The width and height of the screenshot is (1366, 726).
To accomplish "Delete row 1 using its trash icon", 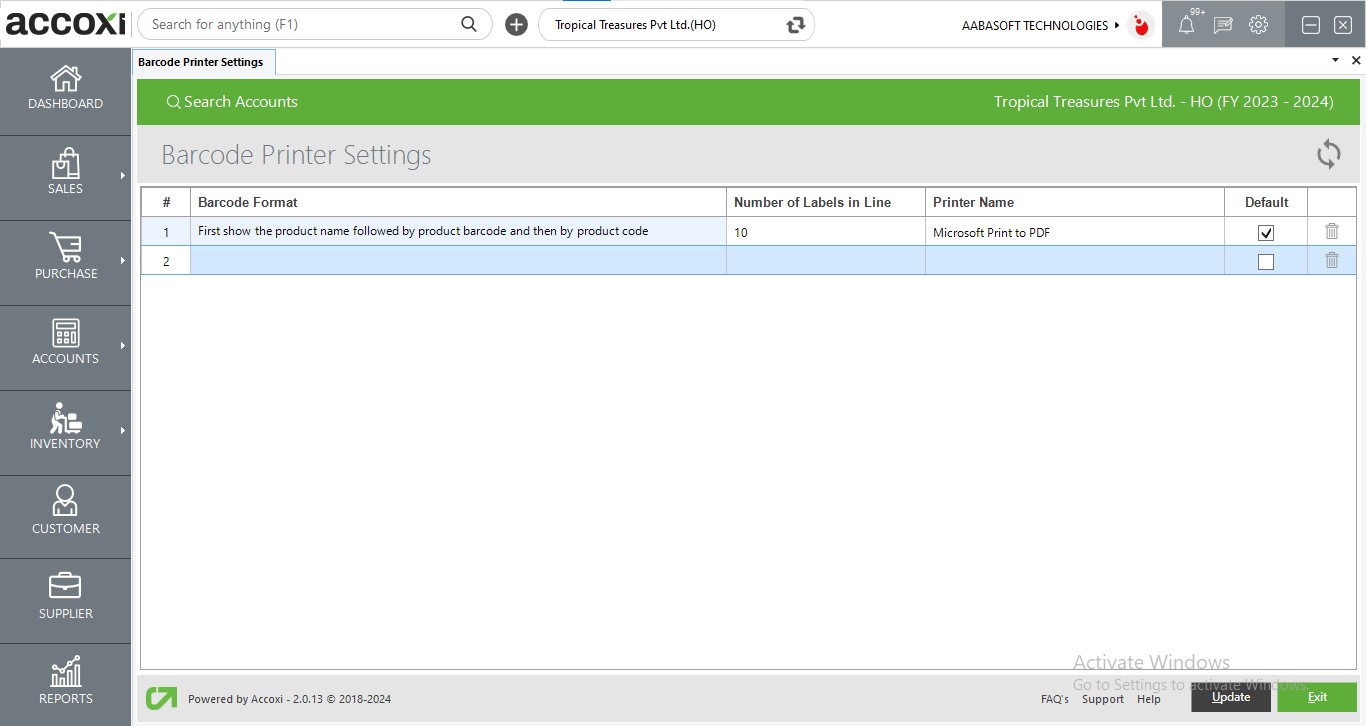I will coord(1331,231).
